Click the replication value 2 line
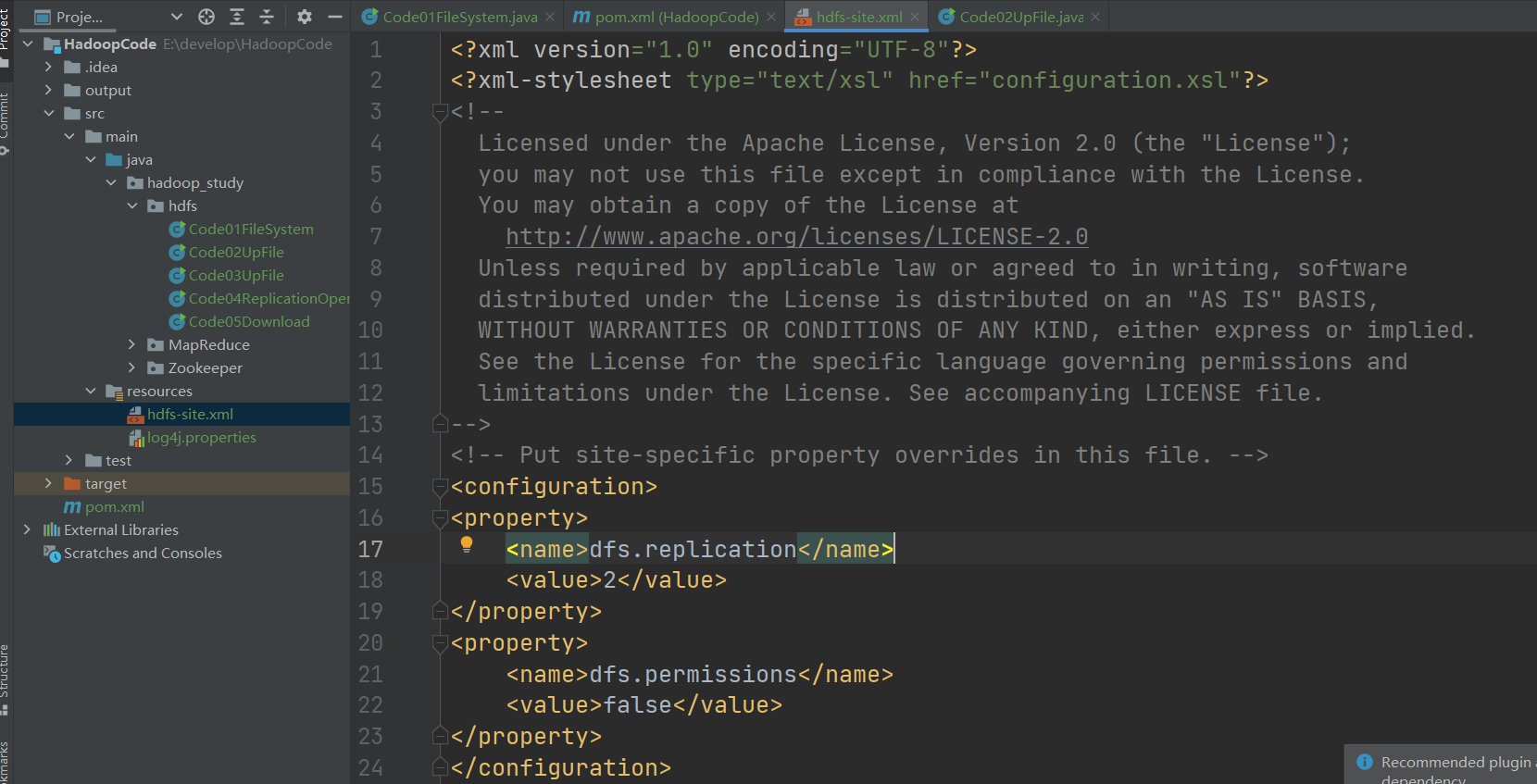The height and width of the screenshot is (784, 1537). click(617, 580)
